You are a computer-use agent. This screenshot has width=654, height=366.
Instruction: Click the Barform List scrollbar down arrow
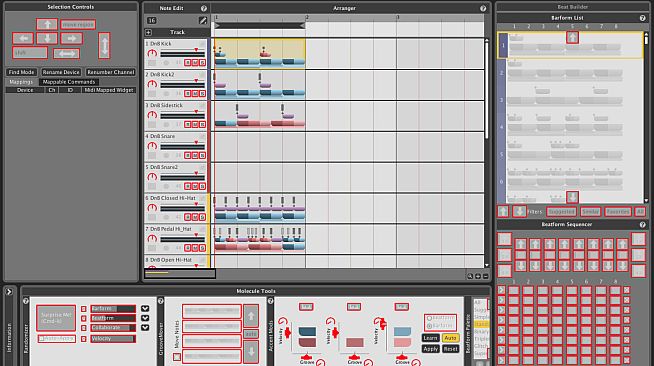coord(646,201)
